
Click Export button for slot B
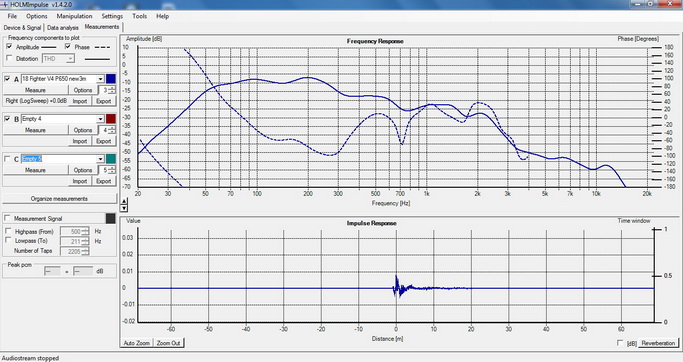(104, 141)
